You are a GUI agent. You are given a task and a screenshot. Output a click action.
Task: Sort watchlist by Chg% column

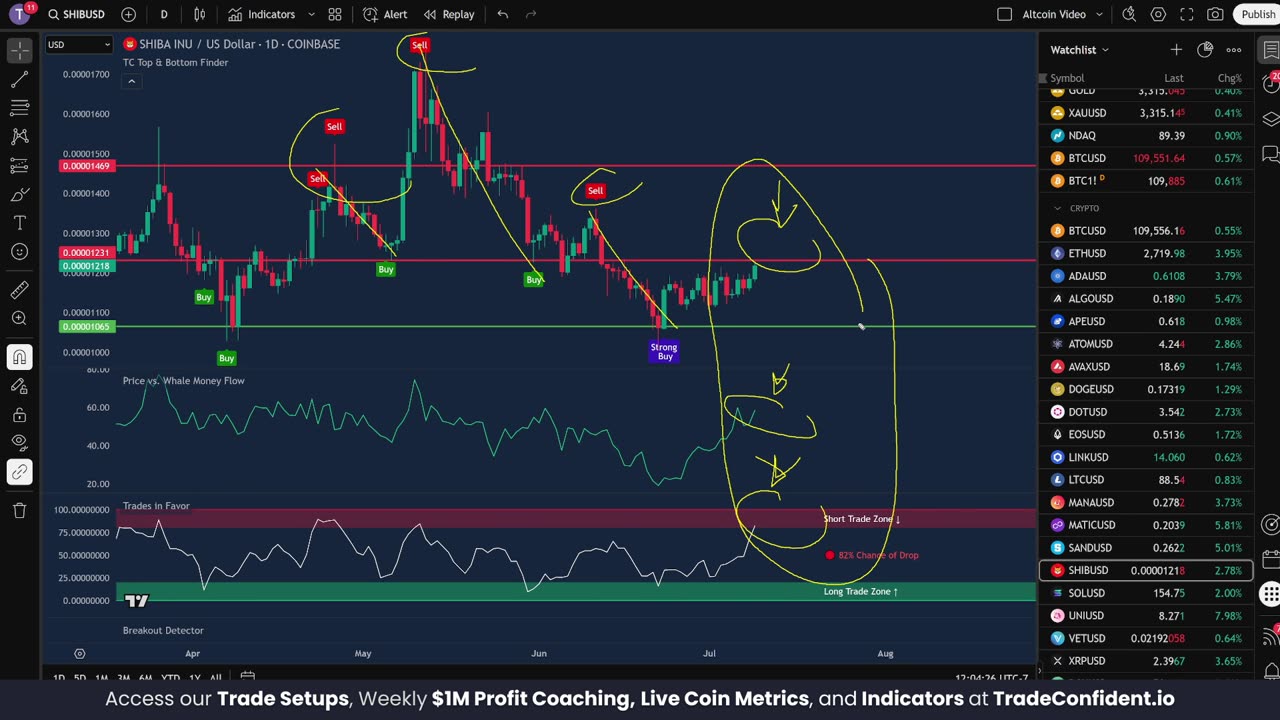click(x=1230, y=78)
